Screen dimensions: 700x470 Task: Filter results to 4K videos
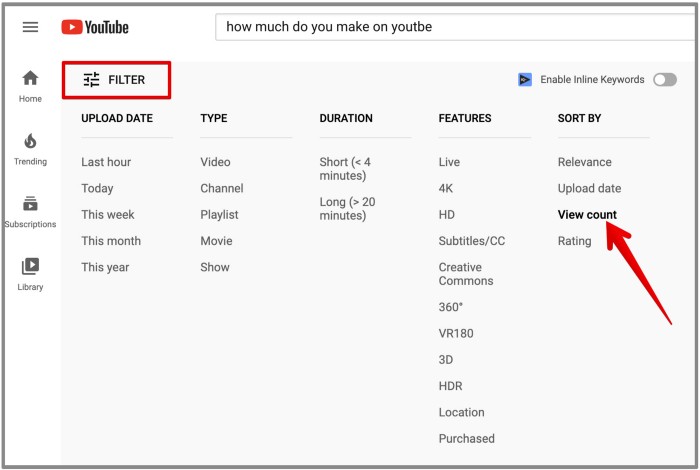point(446,188)
